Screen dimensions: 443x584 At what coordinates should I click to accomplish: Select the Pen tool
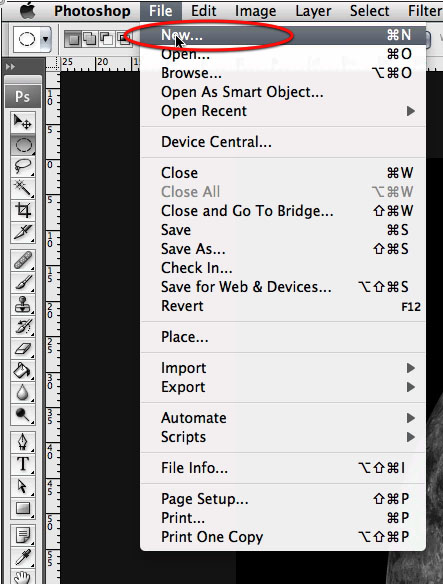[23, 442]
